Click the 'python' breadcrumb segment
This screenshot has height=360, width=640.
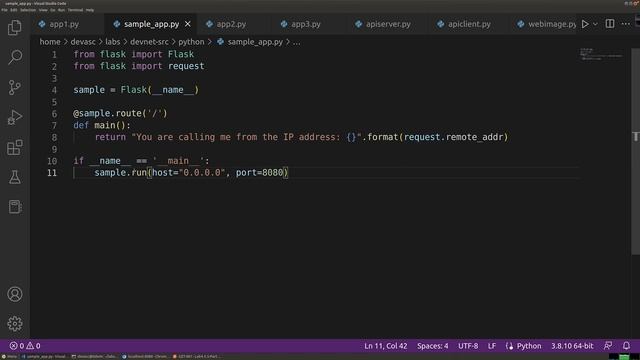point(191,42)
